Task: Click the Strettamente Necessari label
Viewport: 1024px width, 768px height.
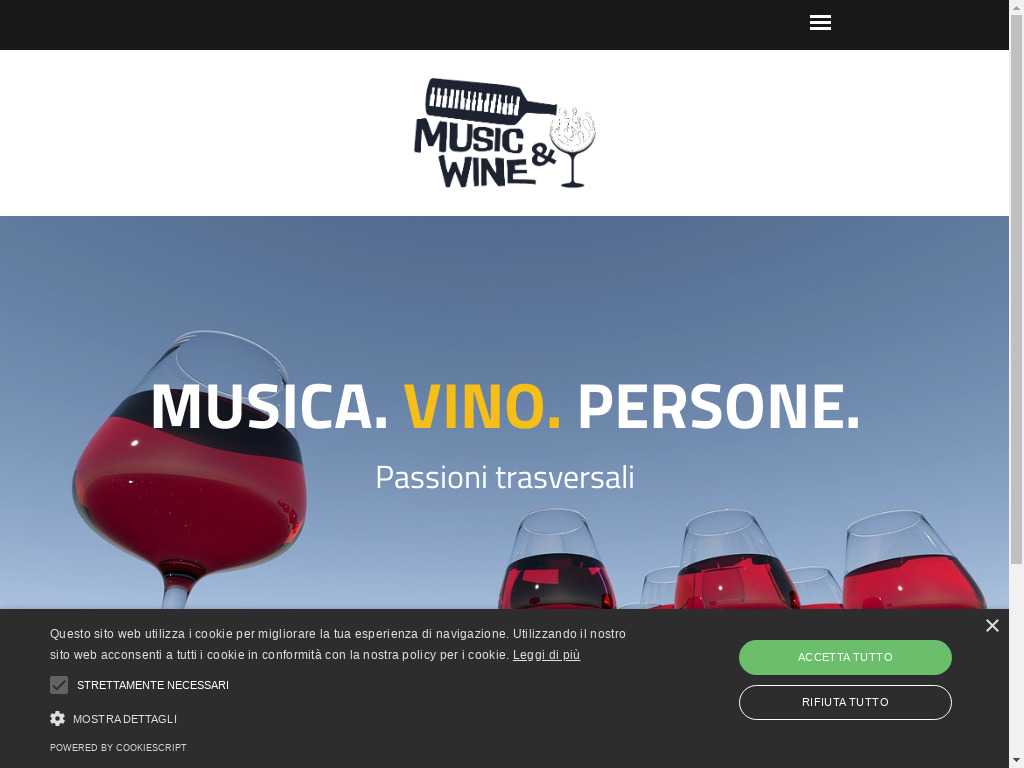Action: pyautogui.click(x=153, y=685)
